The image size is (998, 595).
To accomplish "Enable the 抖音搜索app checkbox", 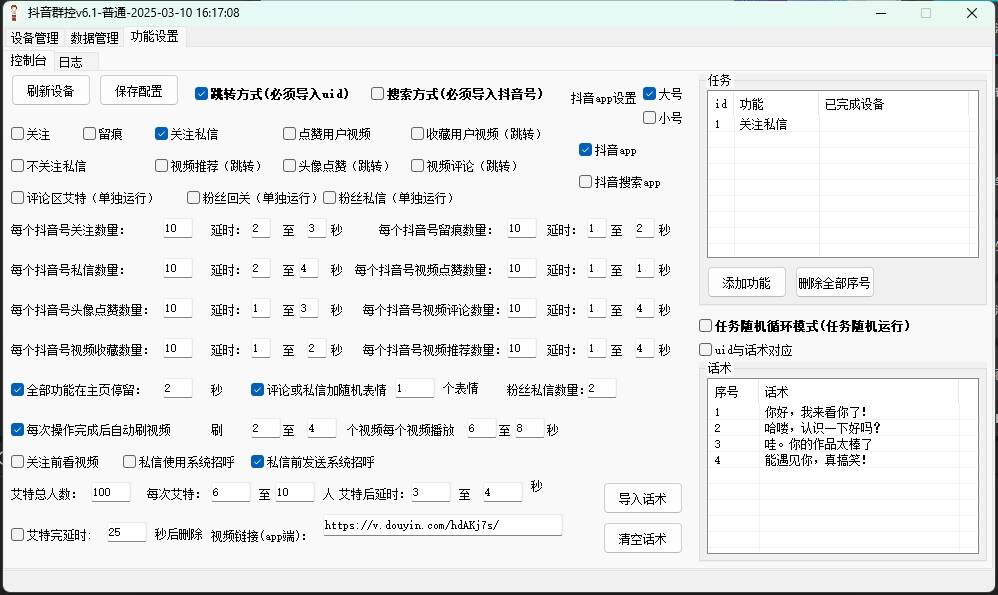I will click(x=585, y=181).
